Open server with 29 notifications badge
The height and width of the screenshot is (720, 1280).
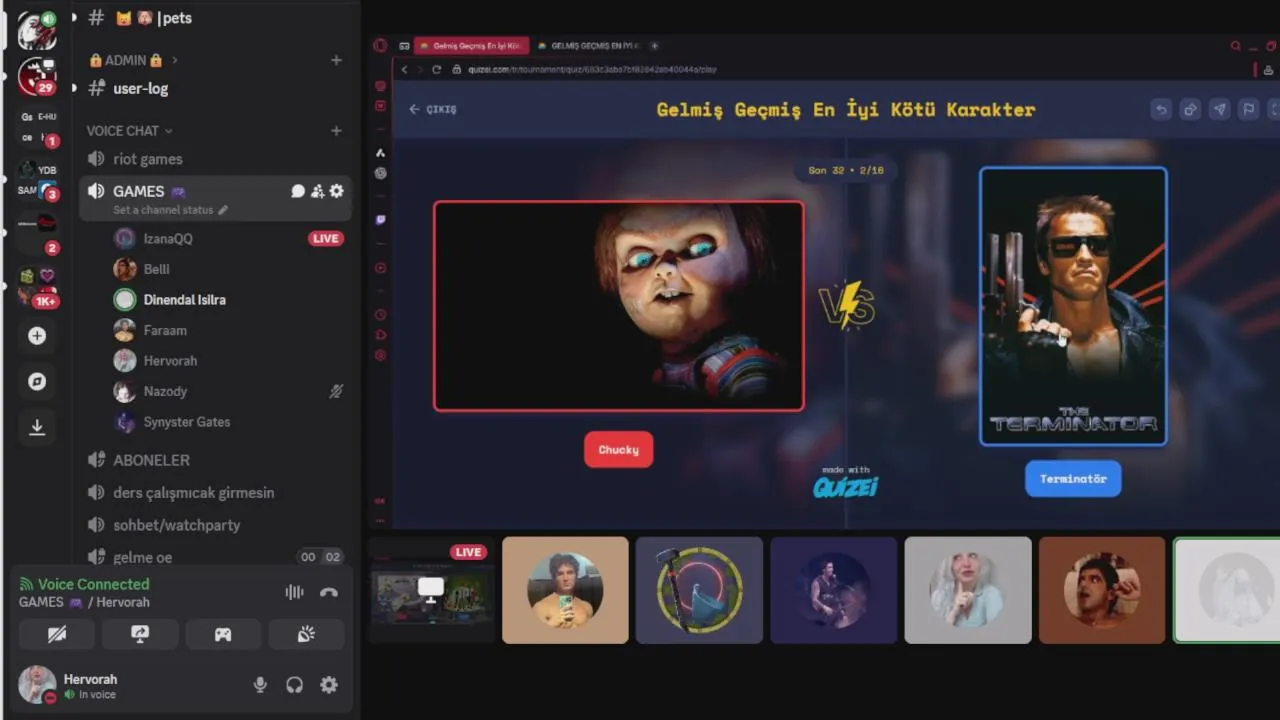37,76
